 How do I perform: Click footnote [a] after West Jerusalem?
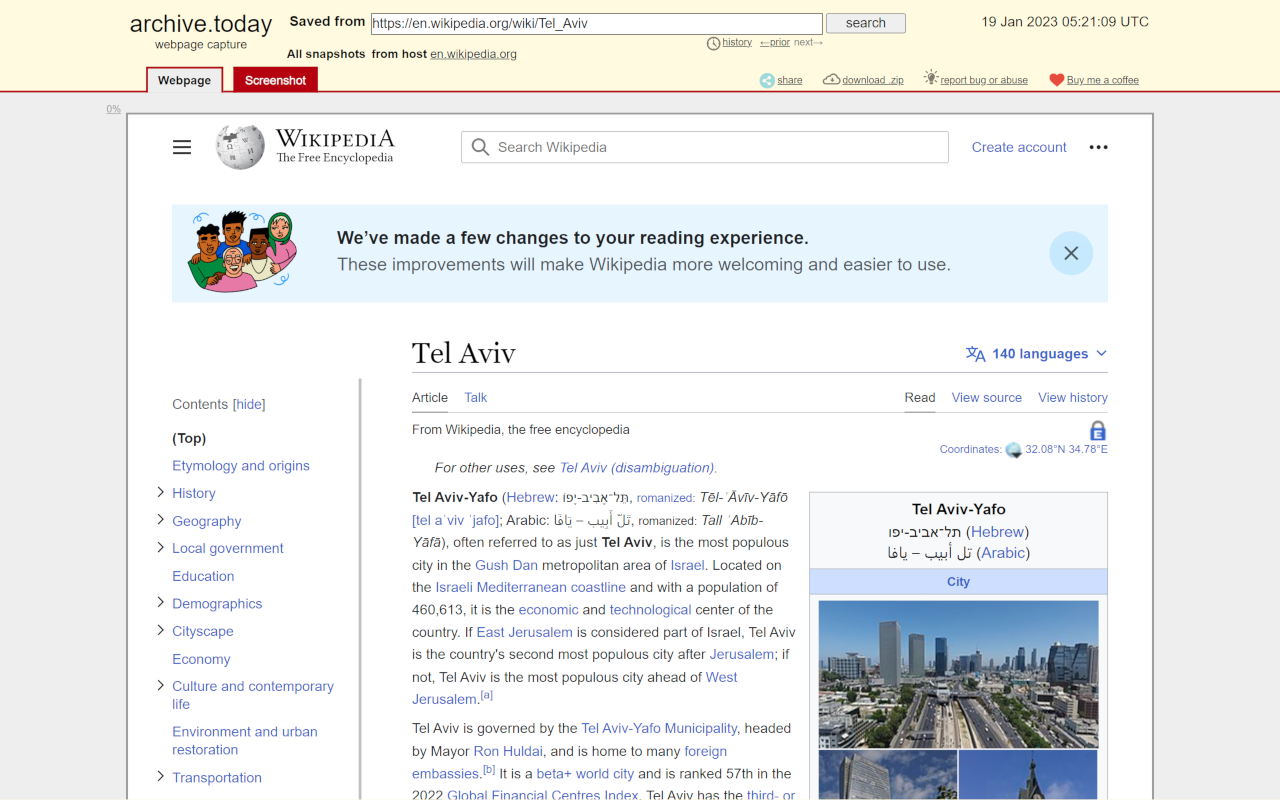[487, 695]
